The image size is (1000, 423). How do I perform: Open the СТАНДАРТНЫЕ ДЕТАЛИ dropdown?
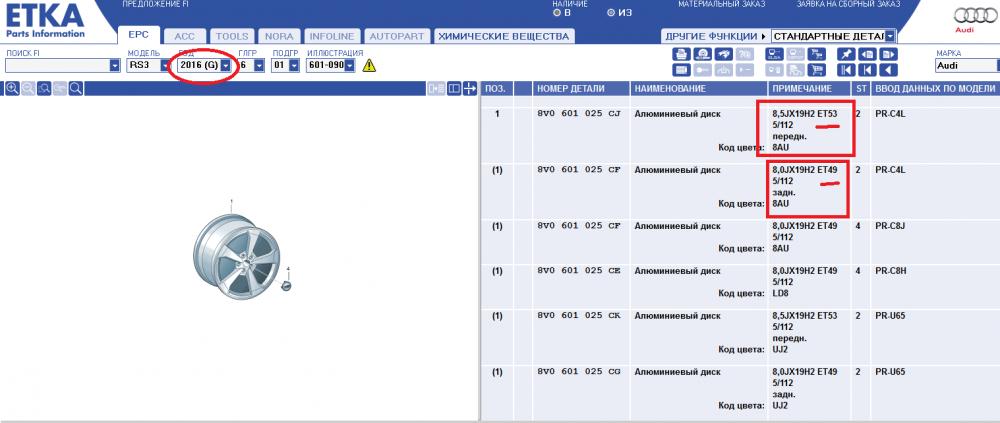(x=890, y=36)
